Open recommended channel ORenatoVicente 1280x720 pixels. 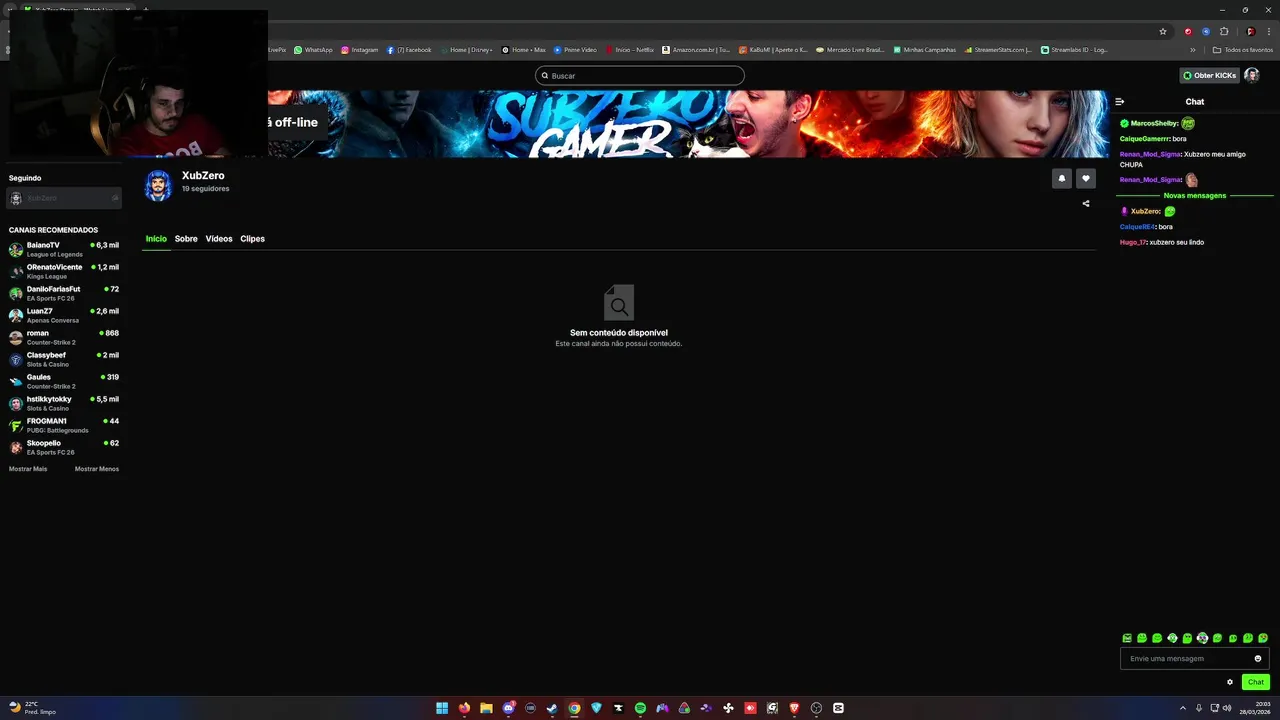pyautogui.click(x=64, y=271)
